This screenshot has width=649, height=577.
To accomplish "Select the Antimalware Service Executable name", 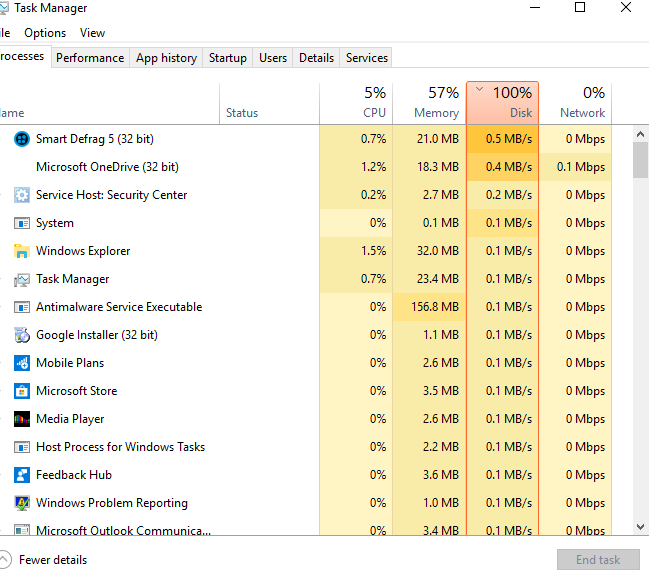I will click(x=119, y=307).
